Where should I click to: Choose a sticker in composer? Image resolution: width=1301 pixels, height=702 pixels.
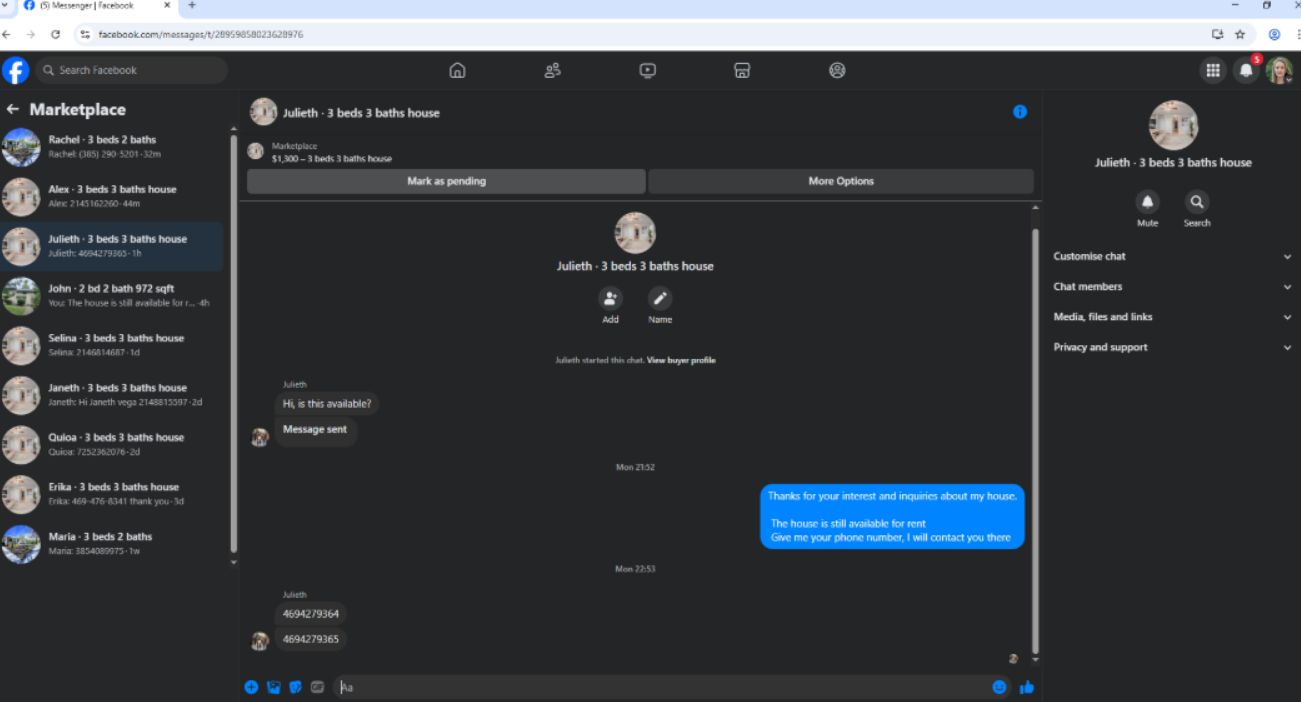pos(295,687)
